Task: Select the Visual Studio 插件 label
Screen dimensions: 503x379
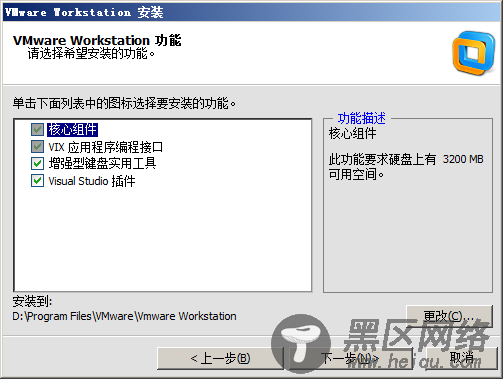Action: tap(92, 181)
